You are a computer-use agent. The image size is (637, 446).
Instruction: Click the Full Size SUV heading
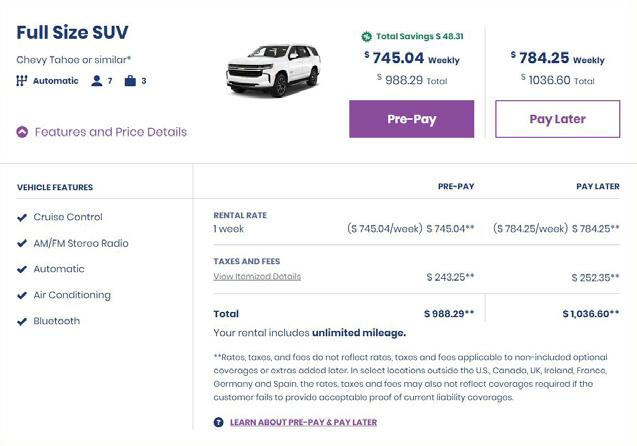click(x=72, y=32)
